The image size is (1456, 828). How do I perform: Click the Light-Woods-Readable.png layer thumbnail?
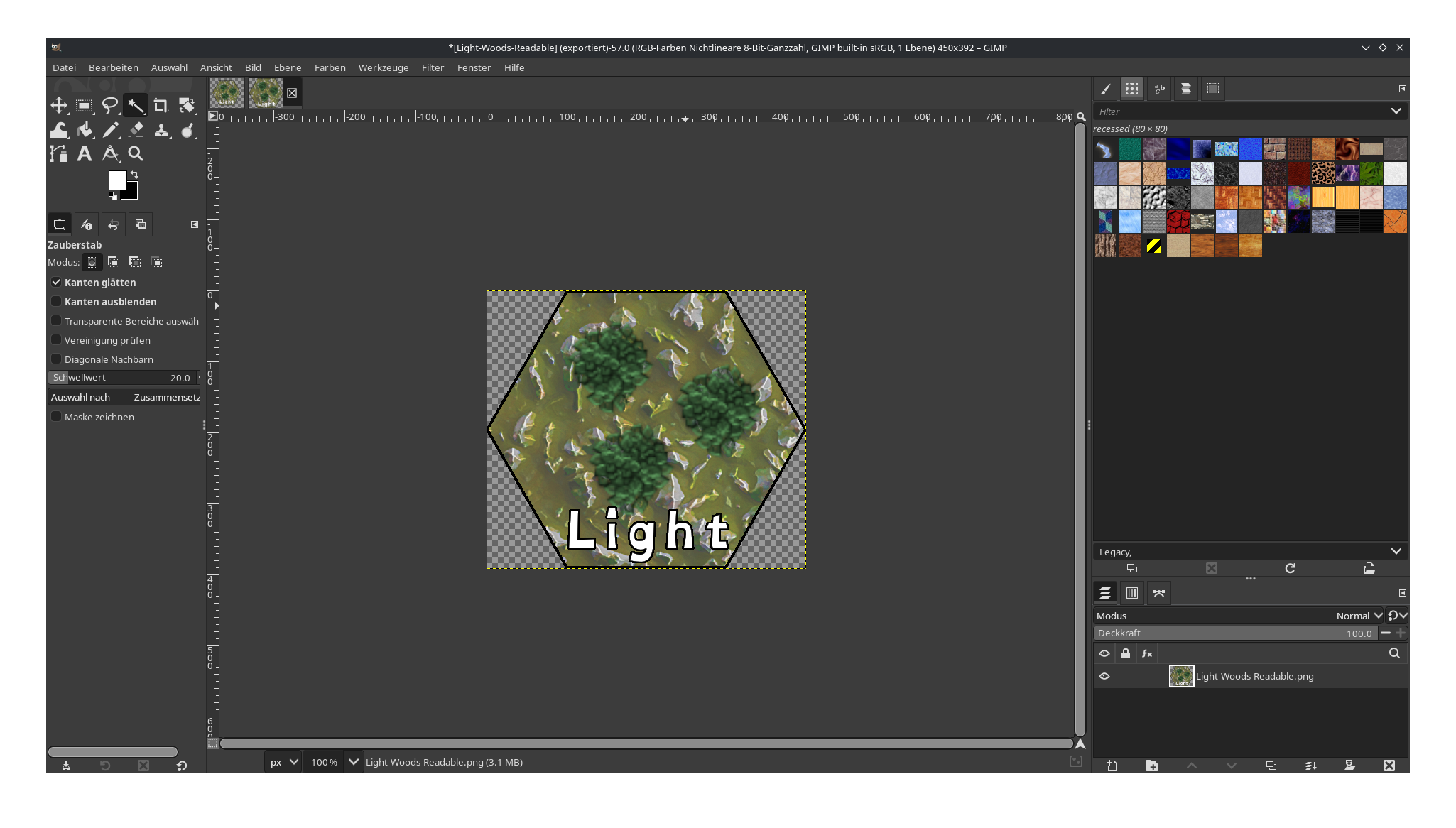coord(1181,676)
